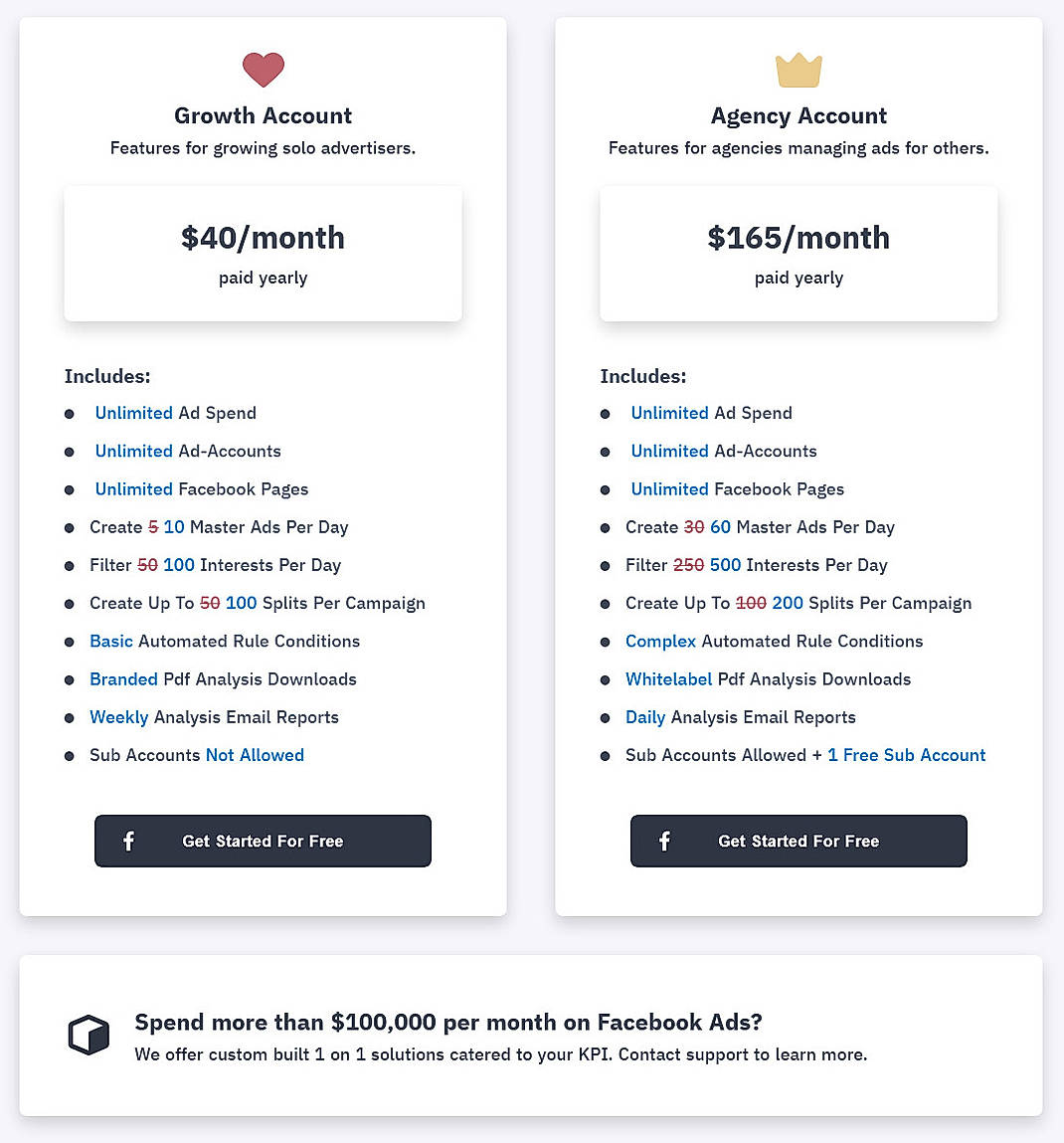Screen dimensions: 1064x1143
Task: Click the Spend more than $100,000 banner
Action: click(x=532, y=1035)
